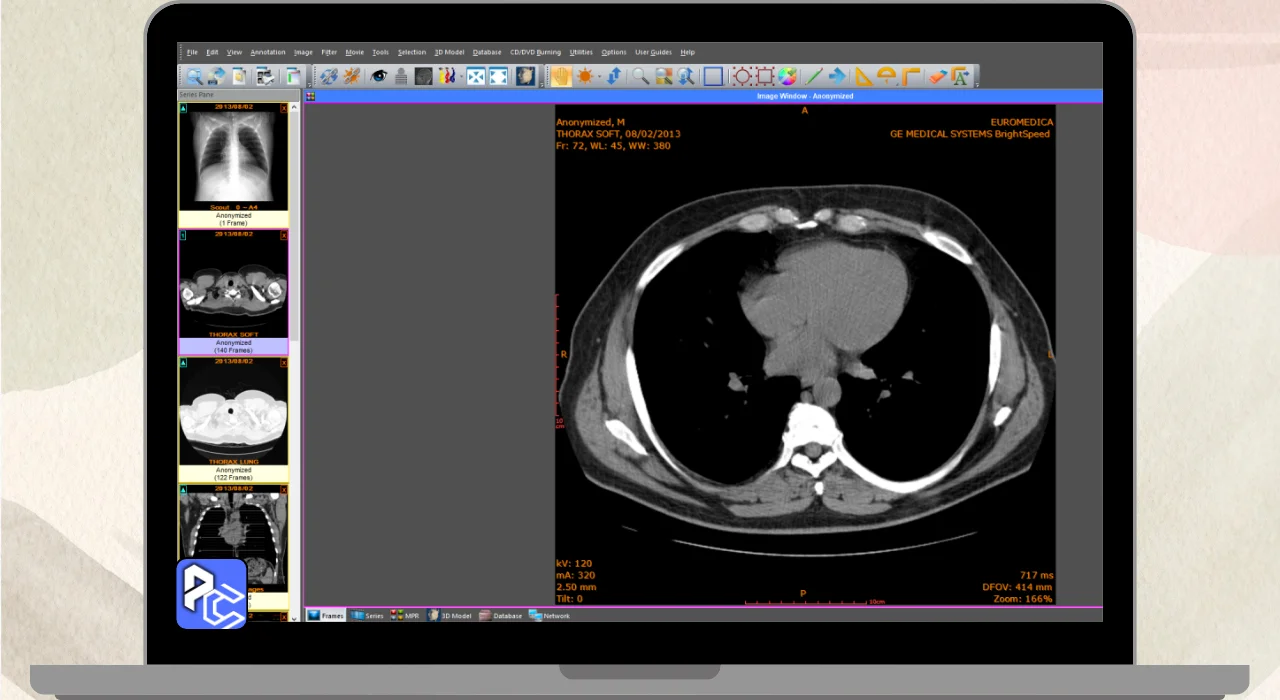Click the eraser annotation tool
Viewport: 1280px width, 700px height.
937,76
